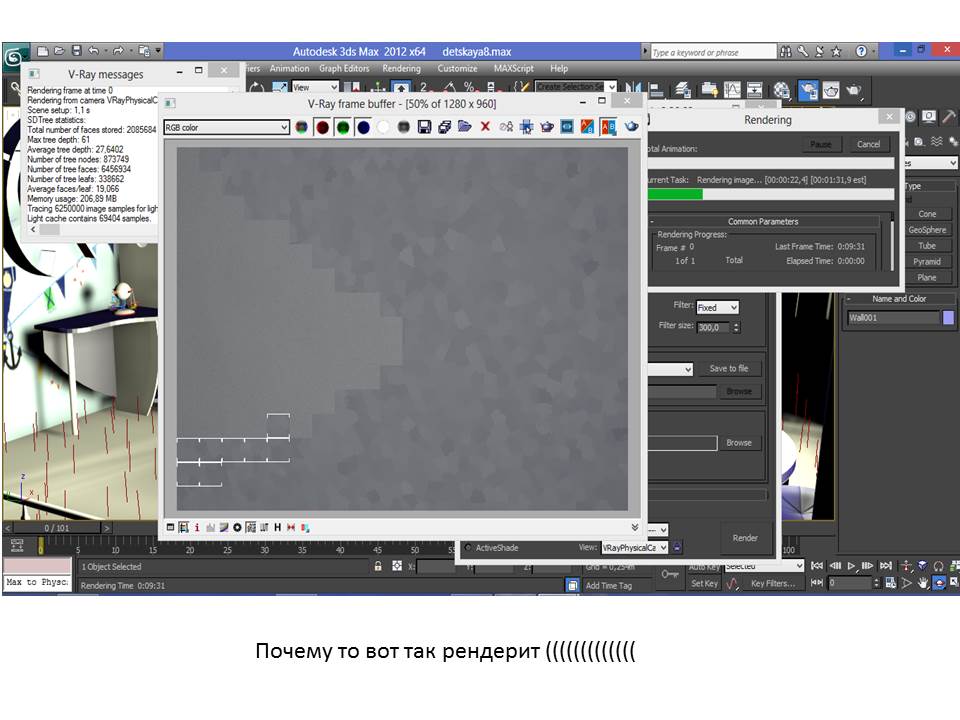The image size is (960, 720).
Task: Click the selection lock toggle icon
Action: 378,566
